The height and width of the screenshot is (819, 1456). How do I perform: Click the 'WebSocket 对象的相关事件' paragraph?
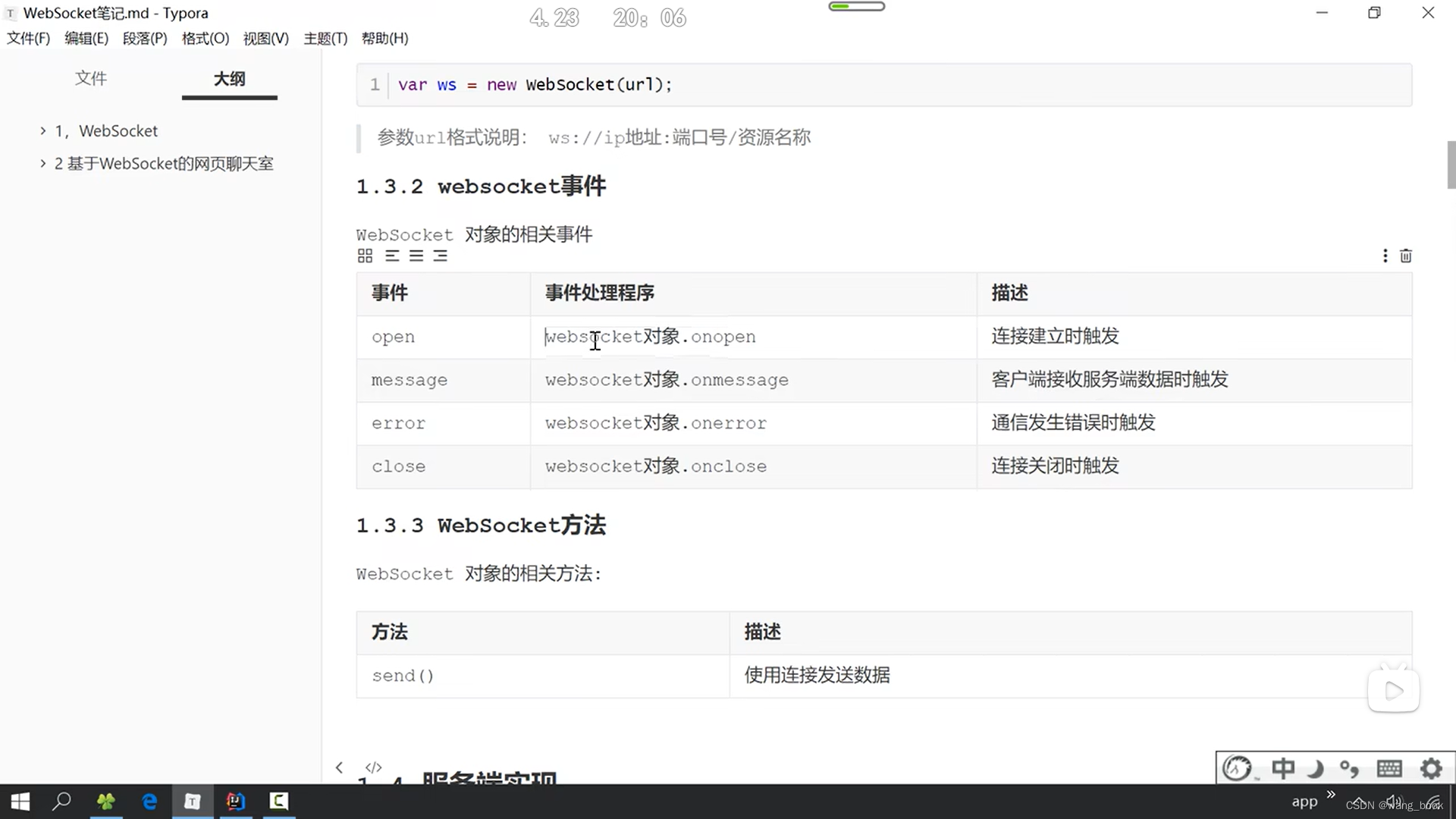pos(474,235)
